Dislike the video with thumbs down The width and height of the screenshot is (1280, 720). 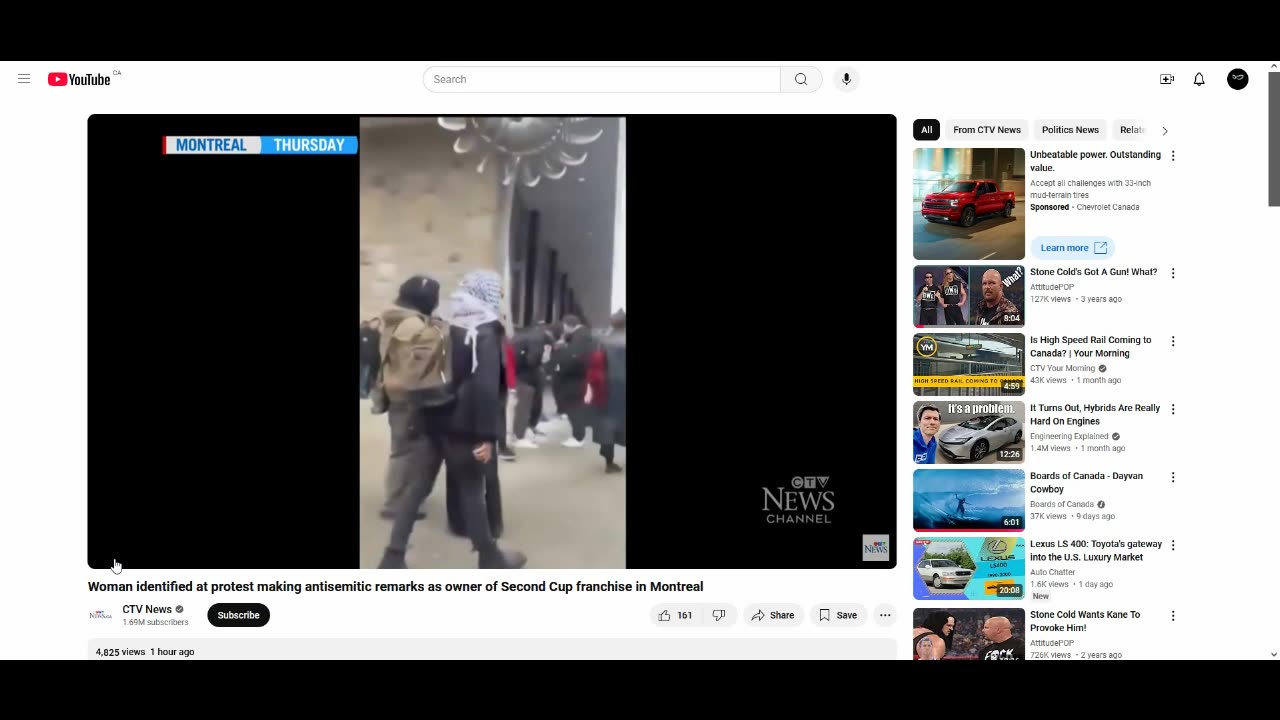click(719, 615)
